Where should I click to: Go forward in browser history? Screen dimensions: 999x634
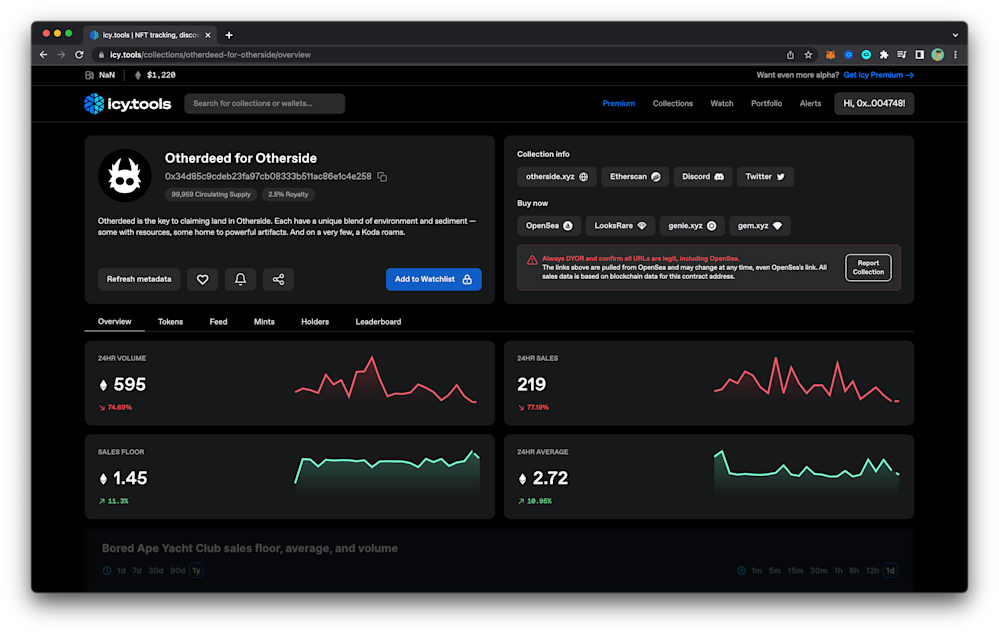[61, 55]
